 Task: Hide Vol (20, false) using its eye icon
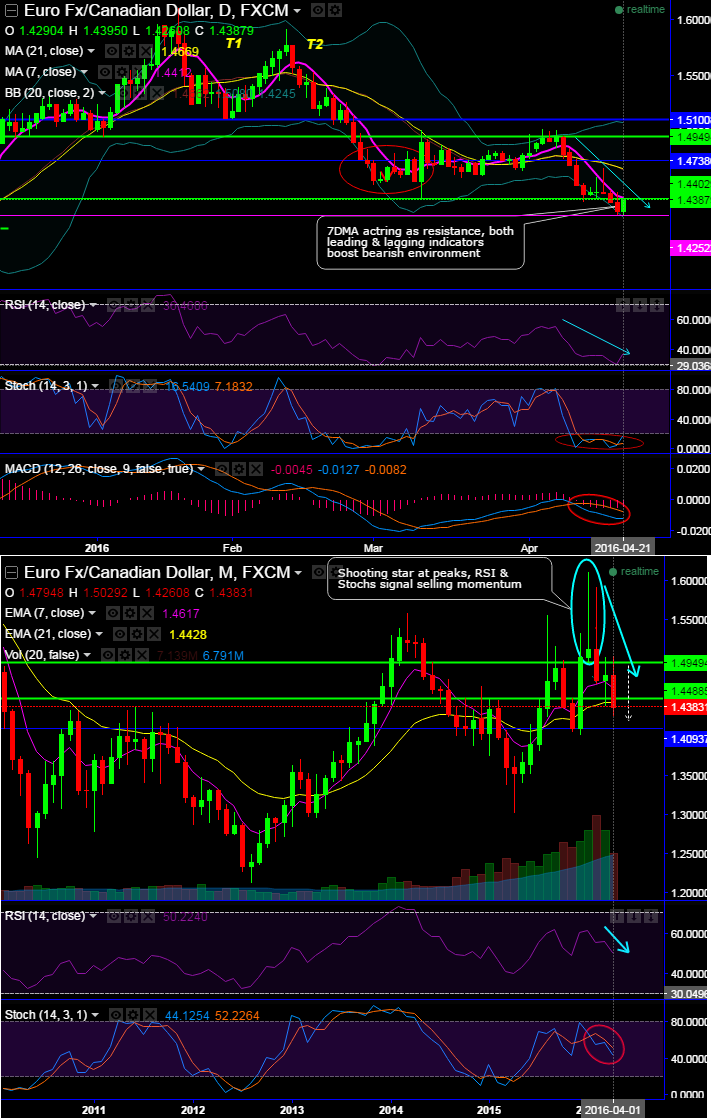108,654
